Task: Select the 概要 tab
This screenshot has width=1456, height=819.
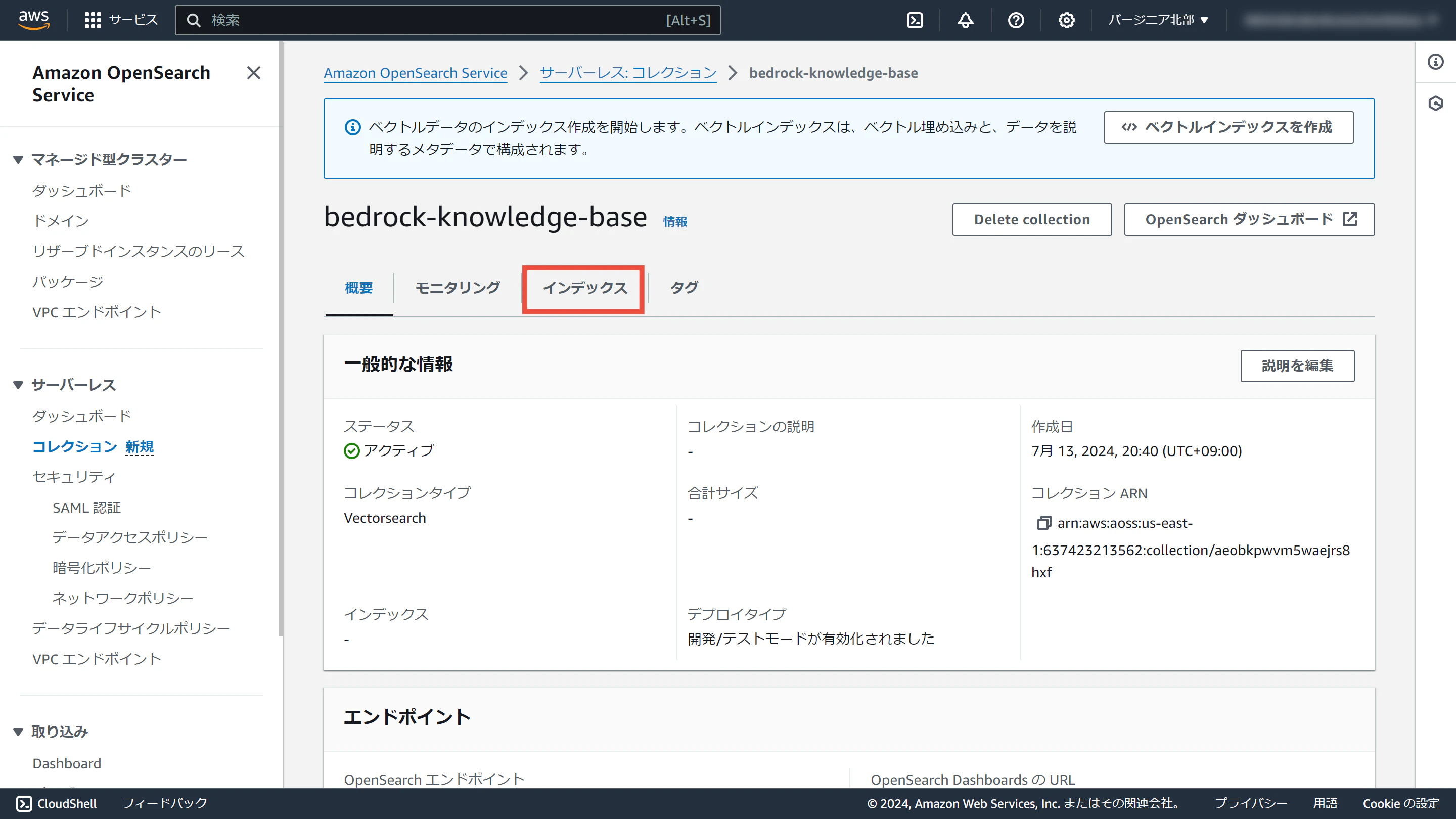Action: (x=359, y=288)
